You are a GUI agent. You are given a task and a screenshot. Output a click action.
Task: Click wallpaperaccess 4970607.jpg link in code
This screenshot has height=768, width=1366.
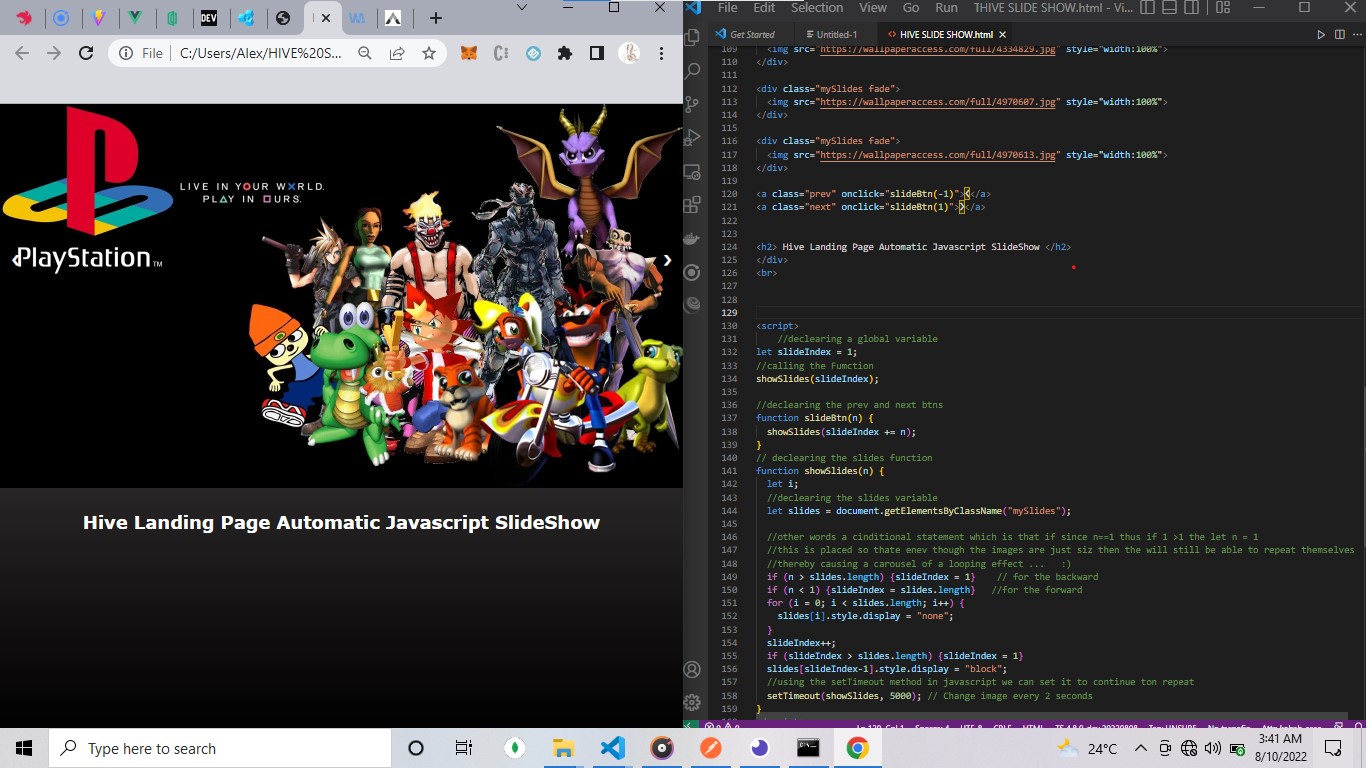938,102
